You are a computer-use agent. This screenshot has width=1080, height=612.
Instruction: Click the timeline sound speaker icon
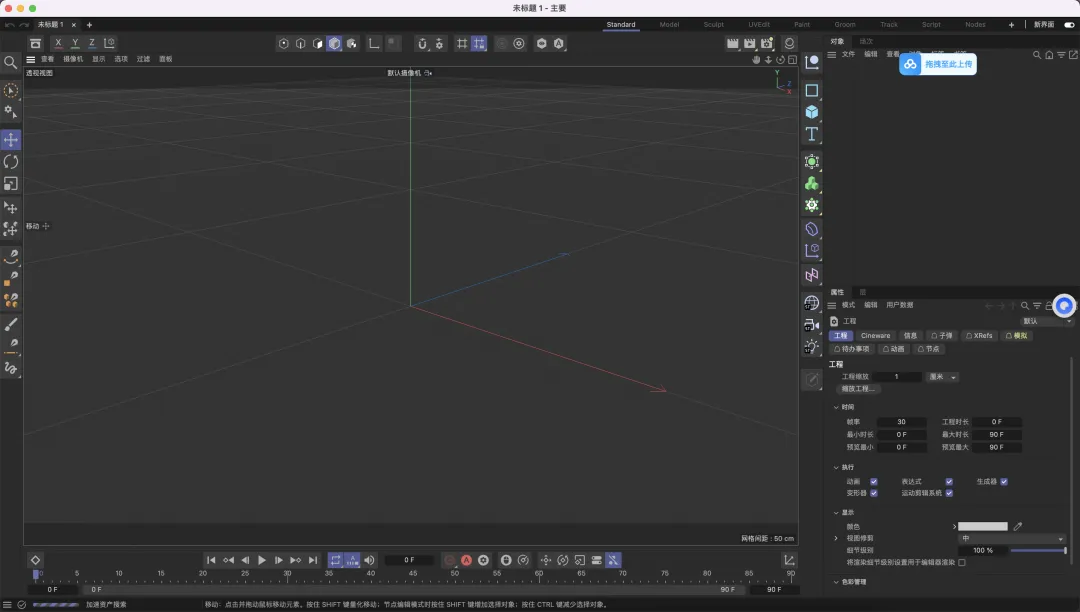pos(369,560)
